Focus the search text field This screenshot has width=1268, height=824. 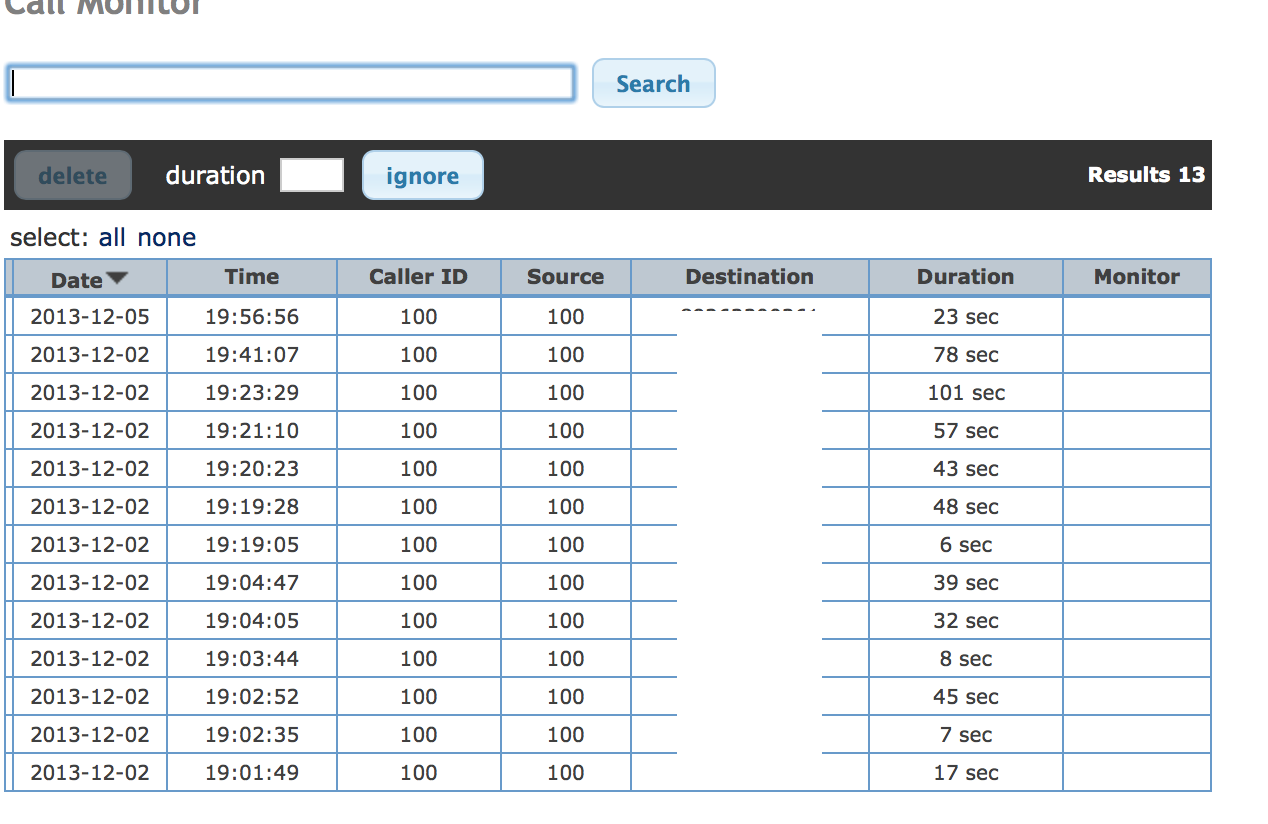pyautogui.click(x=291, y=83)
